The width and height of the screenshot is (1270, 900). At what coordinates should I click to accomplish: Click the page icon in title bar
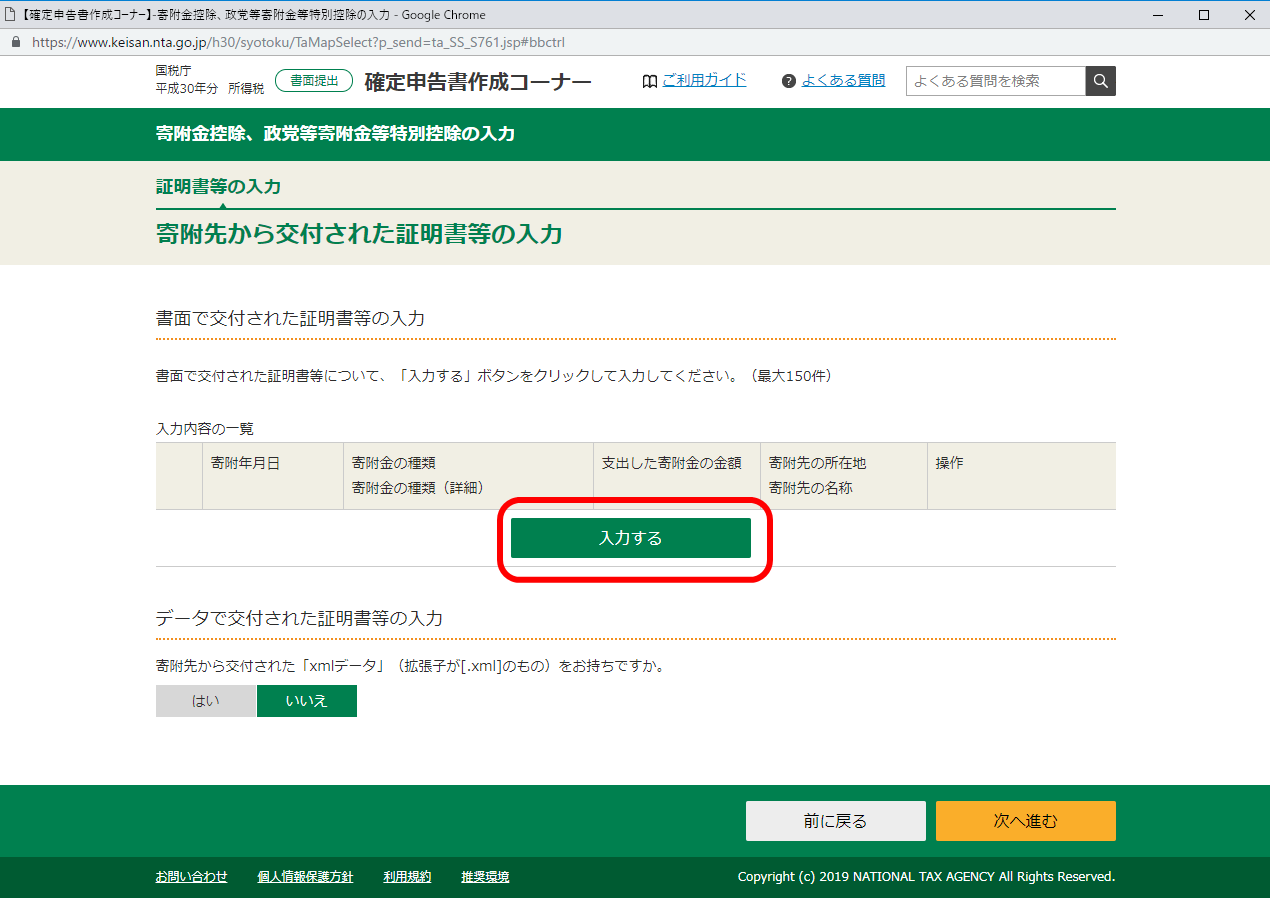(11, 15)
